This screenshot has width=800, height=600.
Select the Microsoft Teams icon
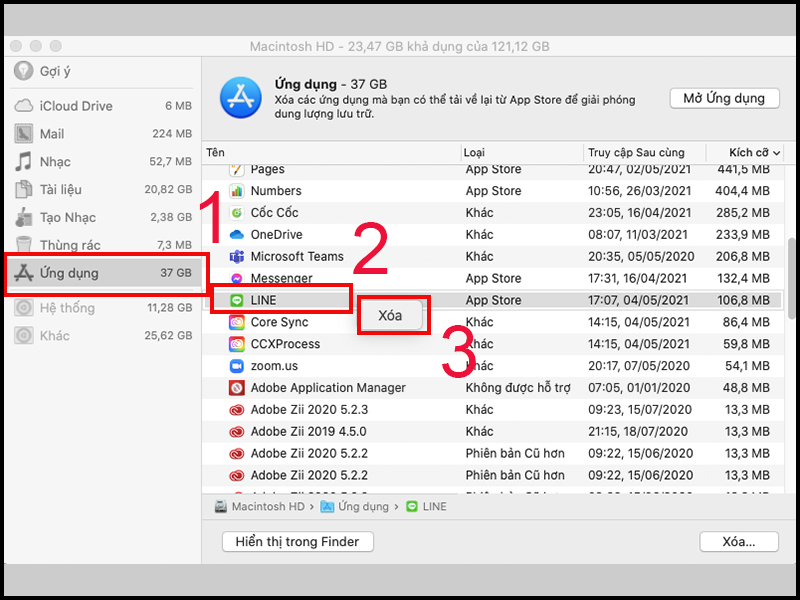point(236,257)
